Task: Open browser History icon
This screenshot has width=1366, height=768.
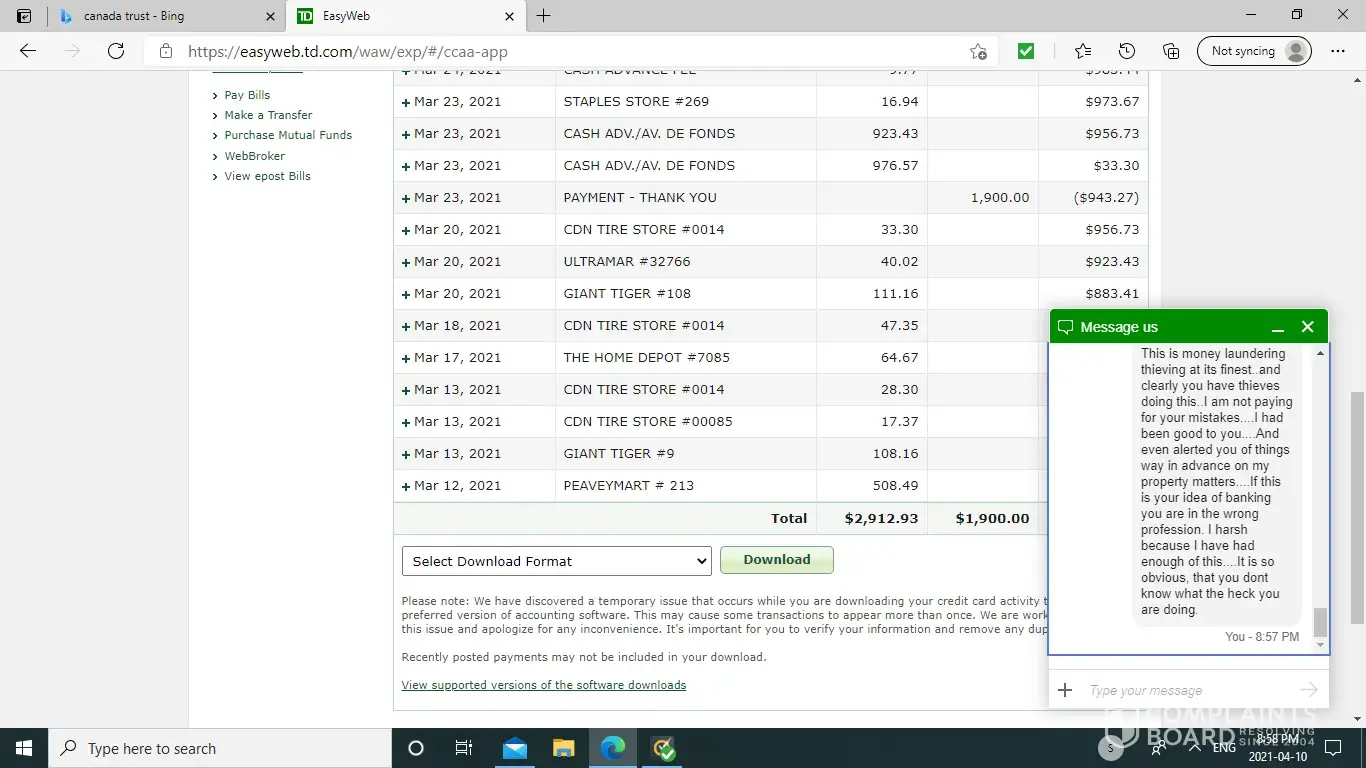Action: 1127,51
